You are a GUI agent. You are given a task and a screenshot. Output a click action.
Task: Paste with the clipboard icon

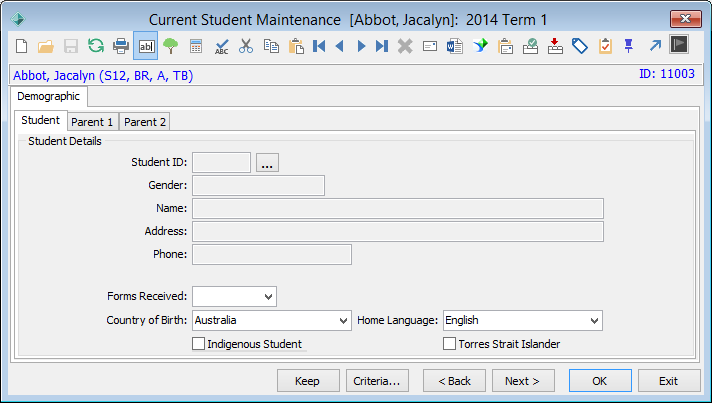(296, 46)
